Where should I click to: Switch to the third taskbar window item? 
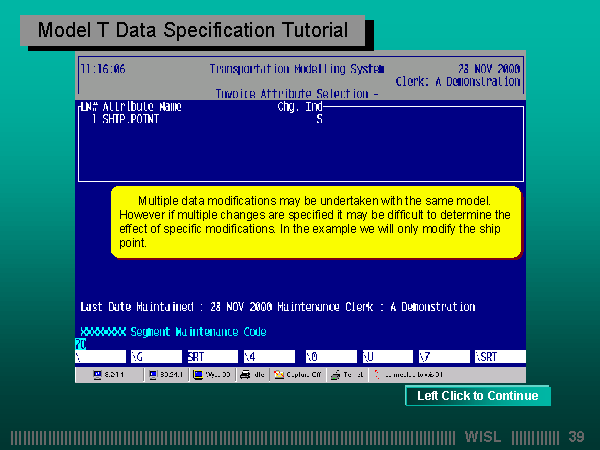(x=212, y=375)
